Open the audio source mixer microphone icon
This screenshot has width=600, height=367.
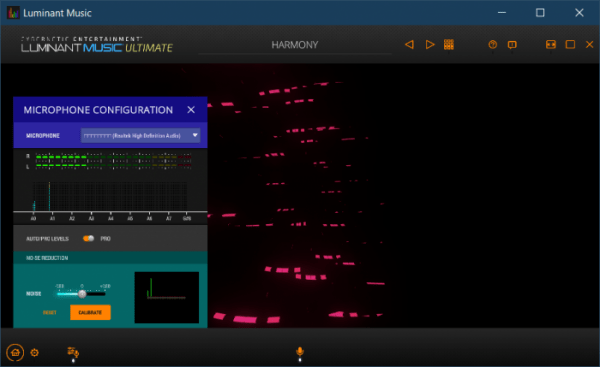click(73, 351)
